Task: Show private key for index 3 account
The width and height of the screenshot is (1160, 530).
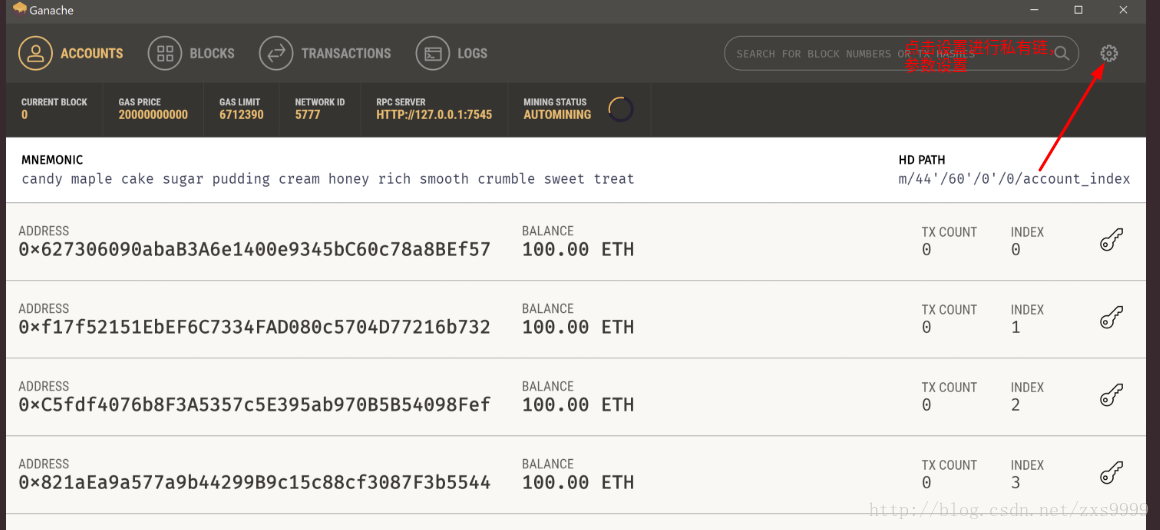Action: [1110, 474]
